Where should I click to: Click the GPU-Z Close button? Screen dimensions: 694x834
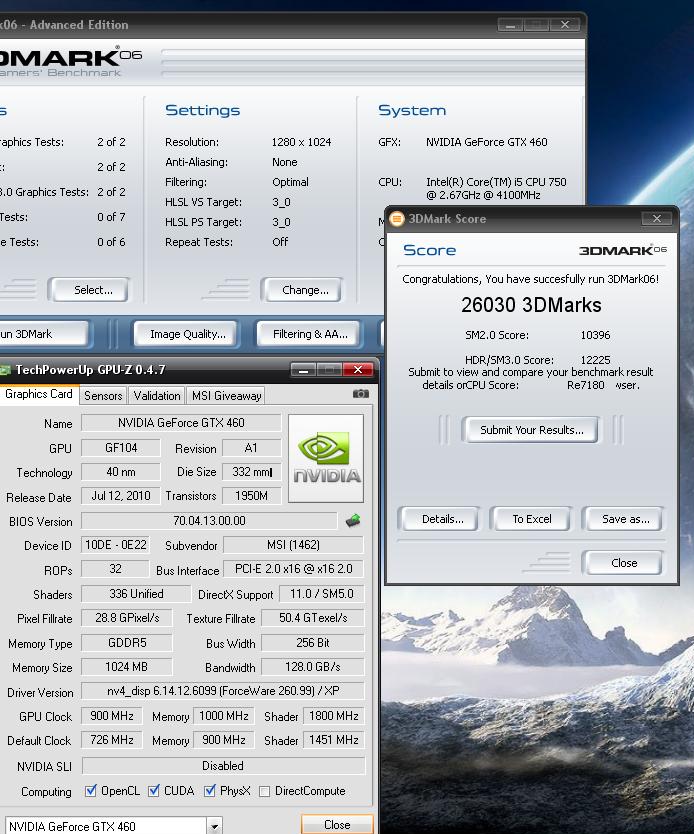[337, 824]
